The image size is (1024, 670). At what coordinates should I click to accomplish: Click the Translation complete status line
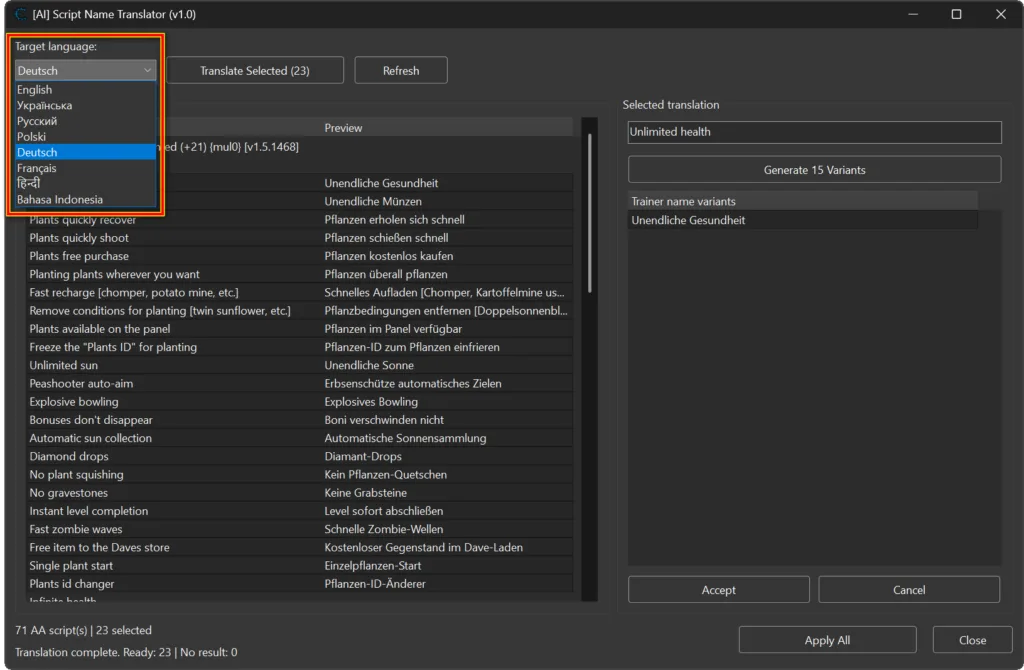(x=126, y=652)
